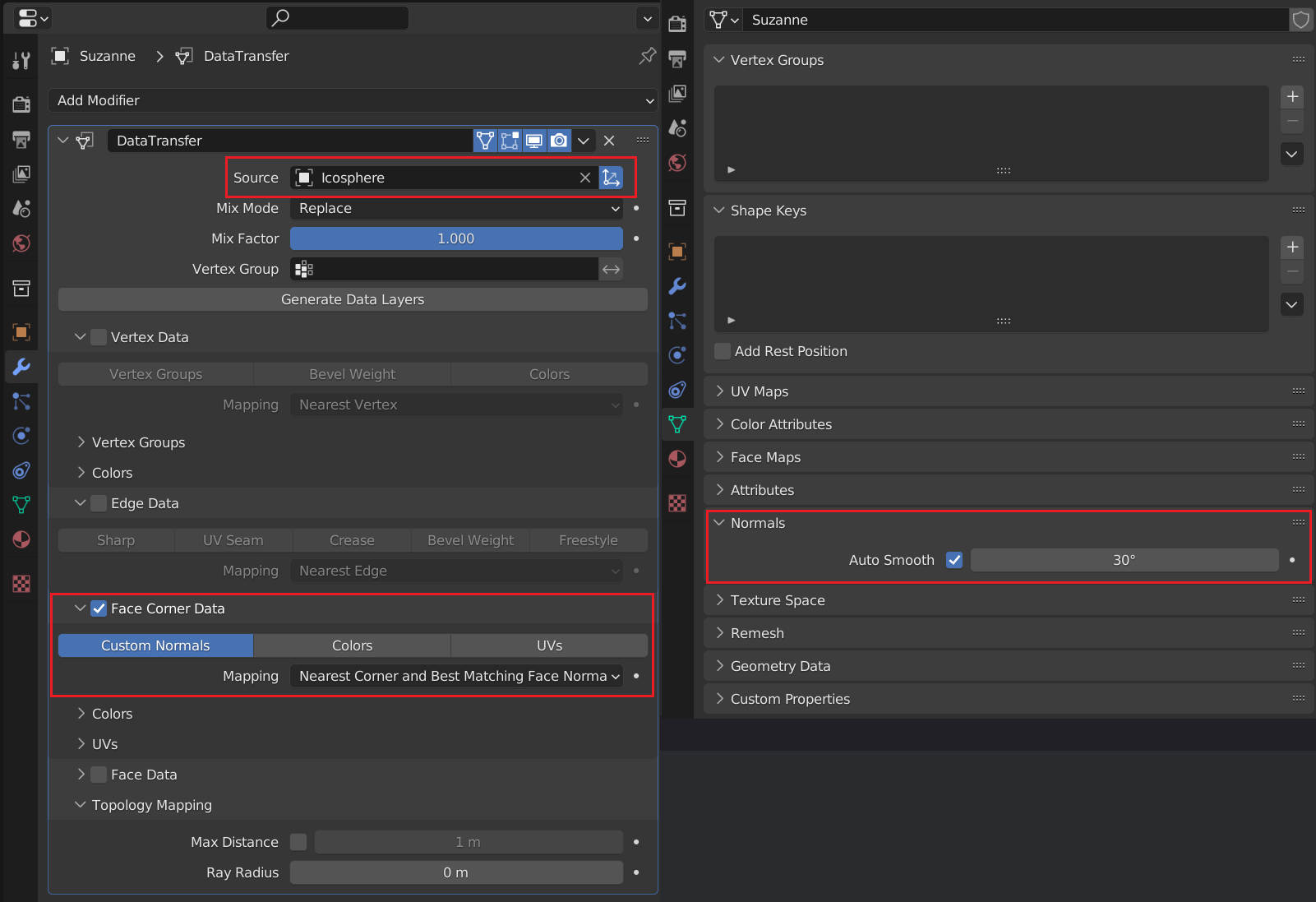Open editor type menu at top left
1316x902 pixels.
tap(32, 17)
